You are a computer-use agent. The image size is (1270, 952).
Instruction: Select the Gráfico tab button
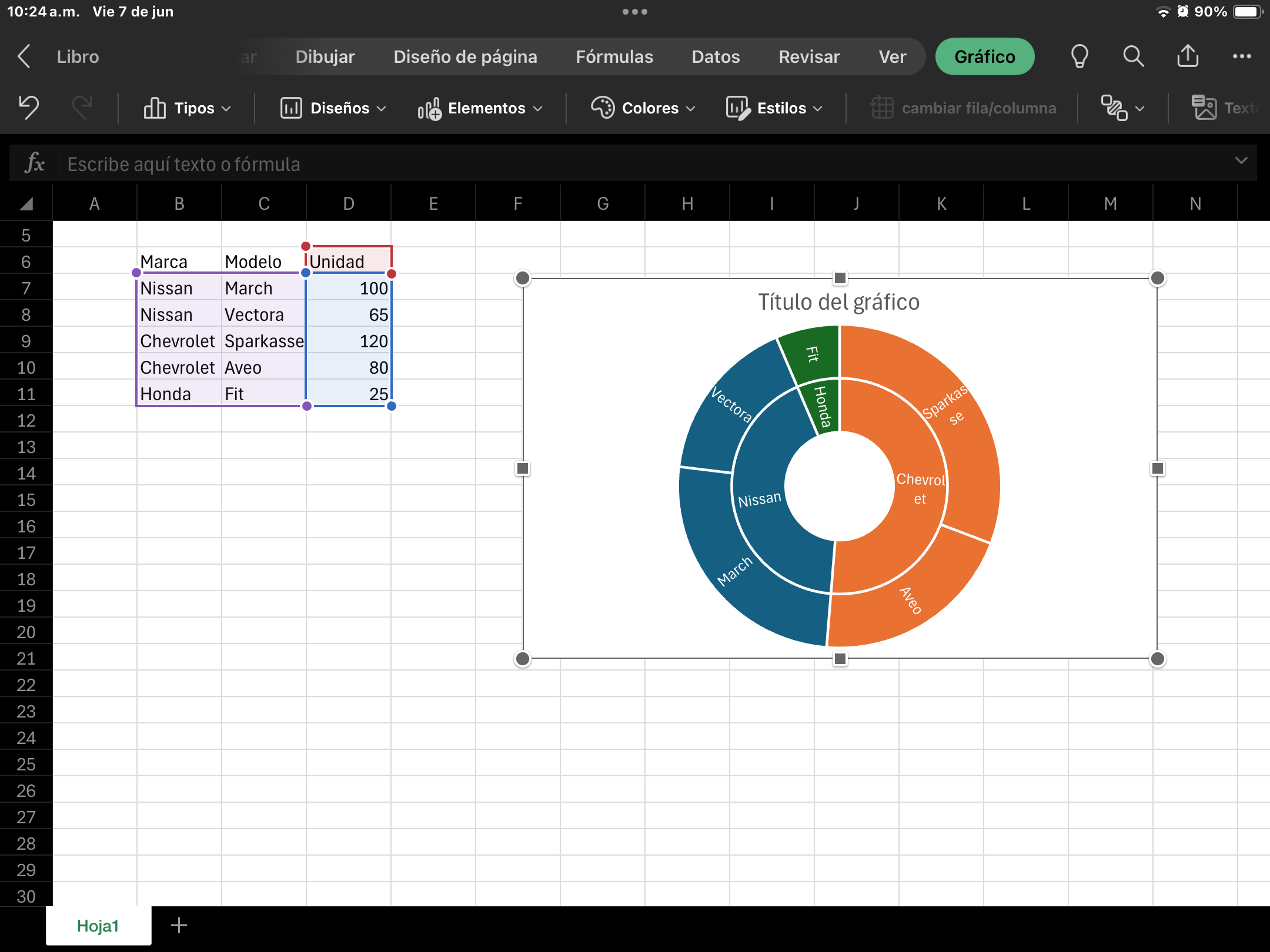point(984,56)
